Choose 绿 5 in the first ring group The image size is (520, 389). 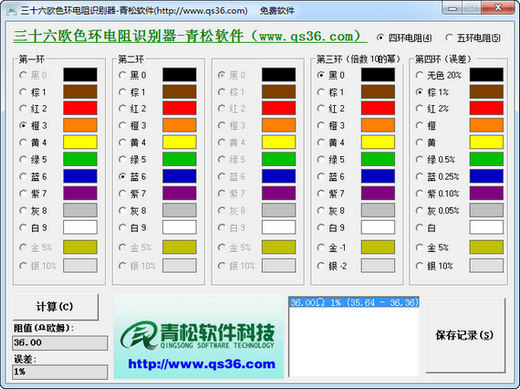(x=33, y=160)
